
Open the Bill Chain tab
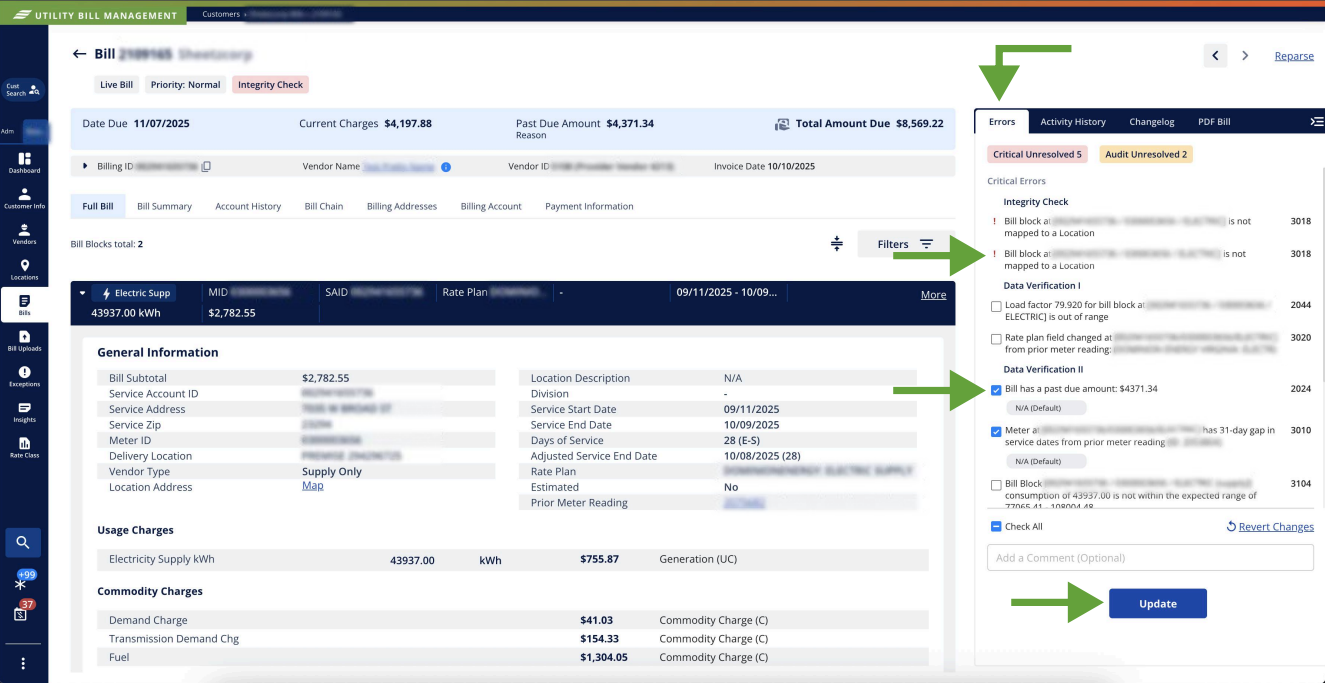324,206
